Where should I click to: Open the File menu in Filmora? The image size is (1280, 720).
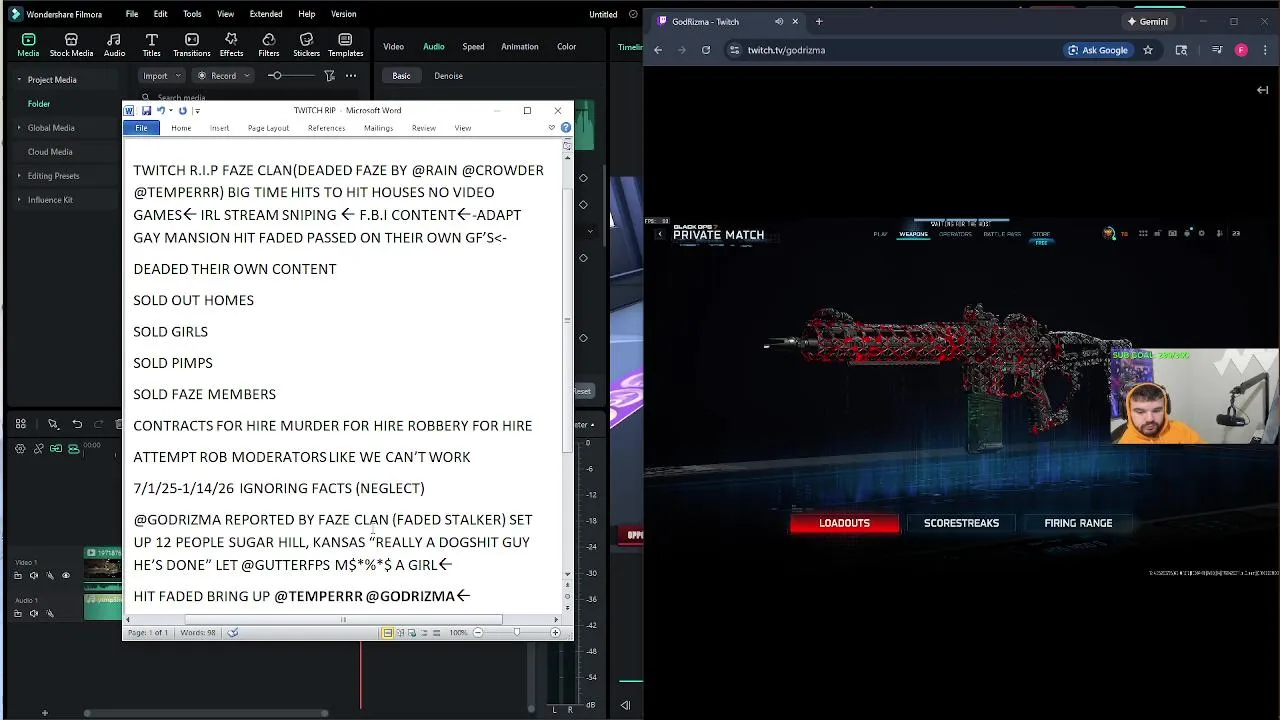pyautogui.click(x=132, y=14)
